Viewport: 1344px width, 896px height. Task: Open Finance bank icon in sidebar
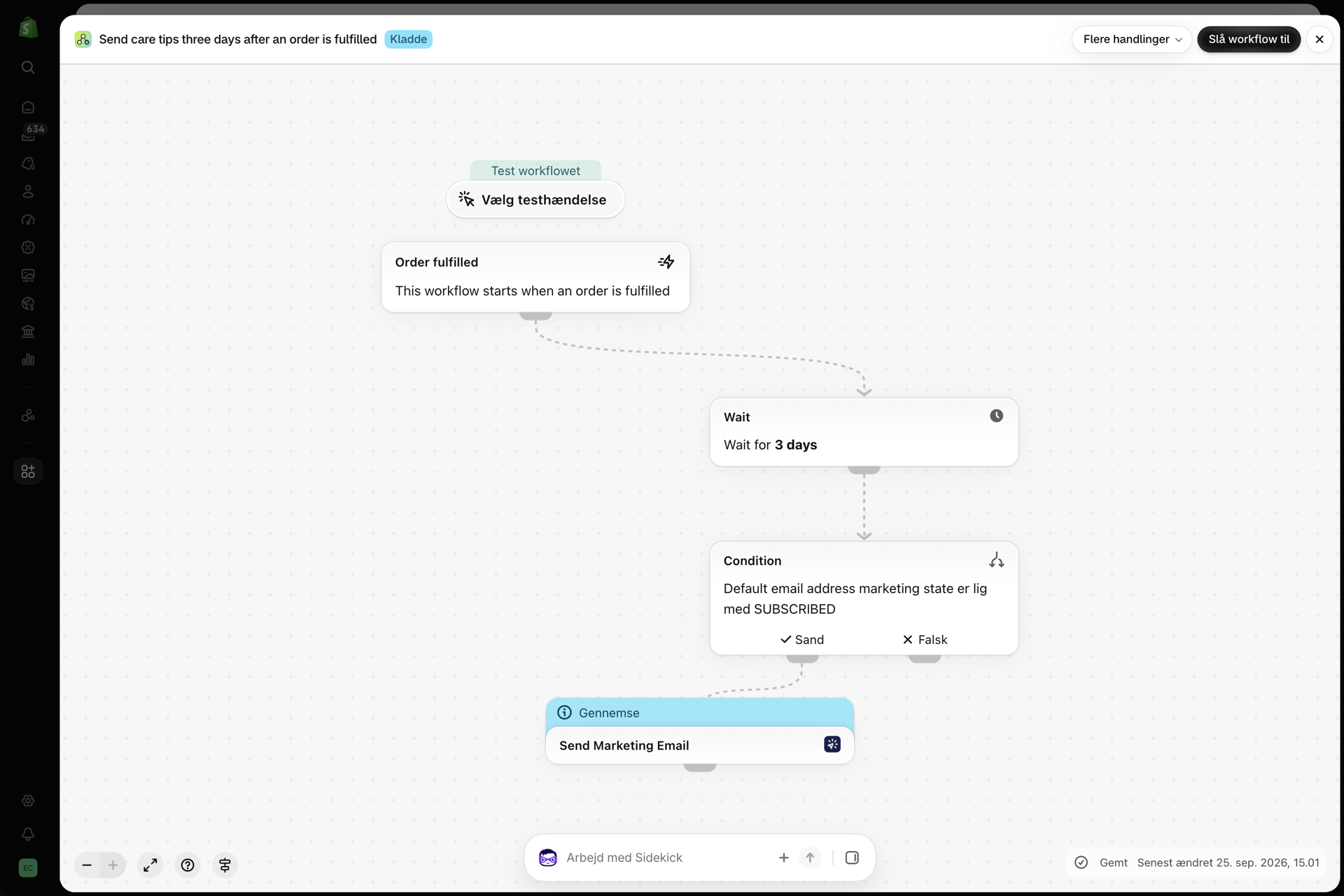pyautogui.click(x=28, y=331)
